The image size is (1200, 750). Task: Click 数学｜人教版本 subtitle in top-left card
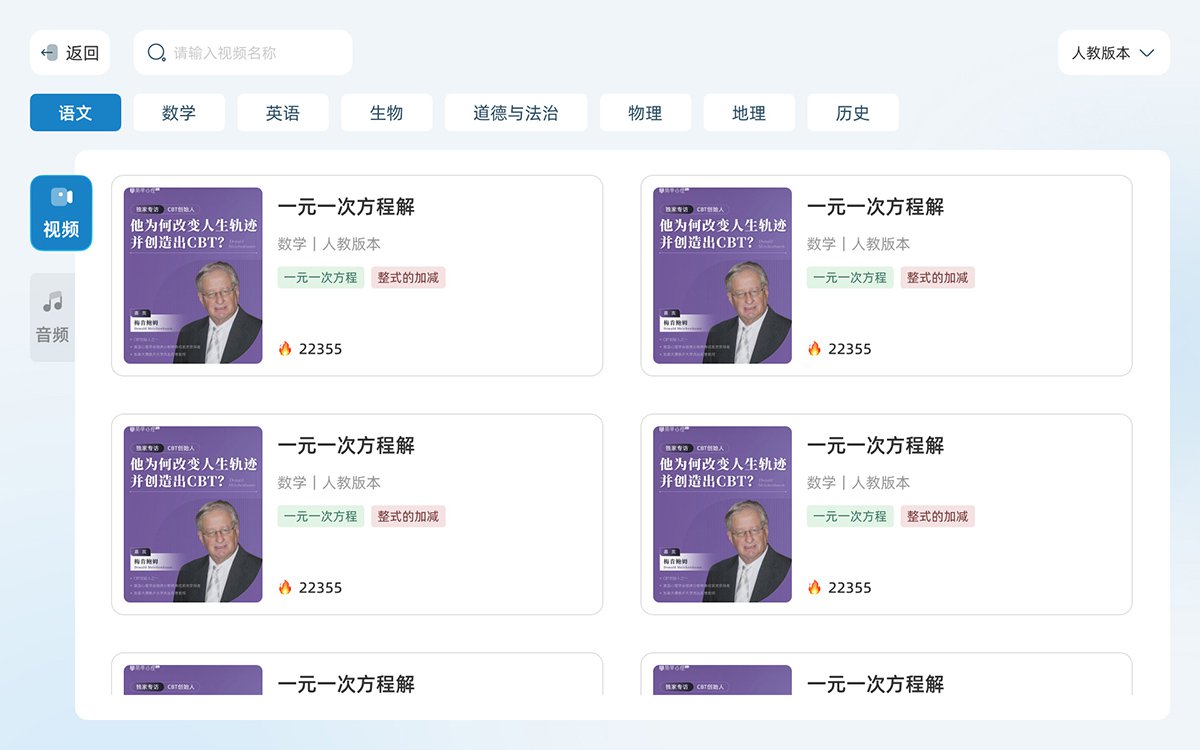point(329,244)
